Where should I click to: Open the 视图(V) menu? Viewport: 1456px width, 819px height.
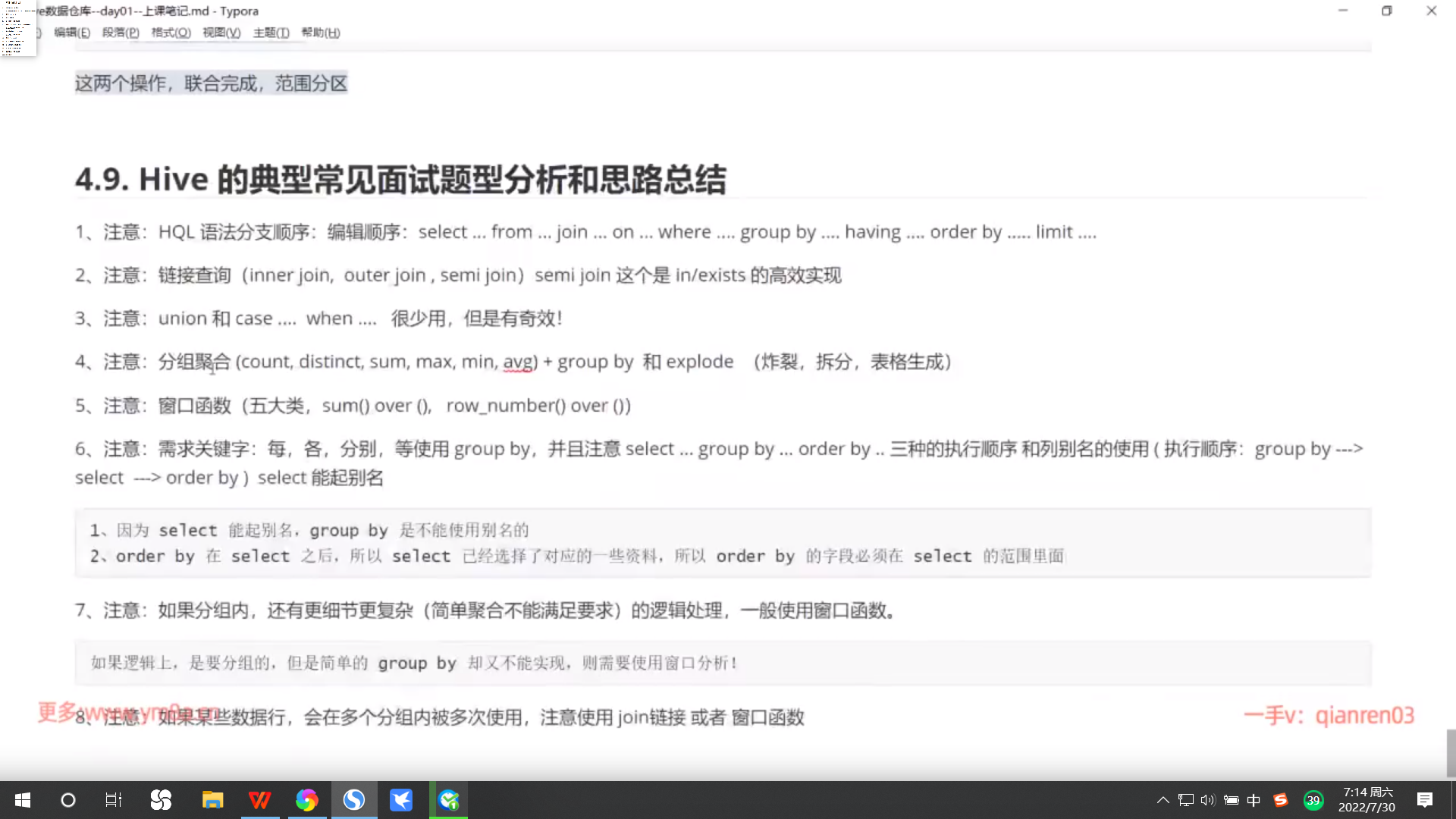coord(221,33)
